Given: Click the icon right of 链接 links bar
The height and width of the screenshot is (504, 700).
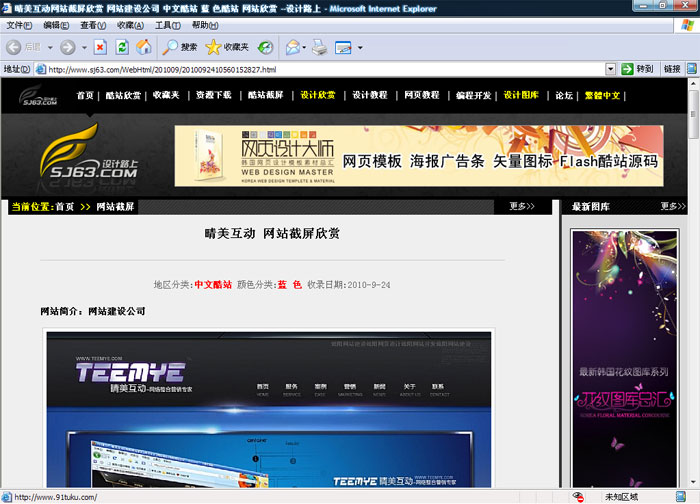Looking at the screenshot, I should 692,69.
